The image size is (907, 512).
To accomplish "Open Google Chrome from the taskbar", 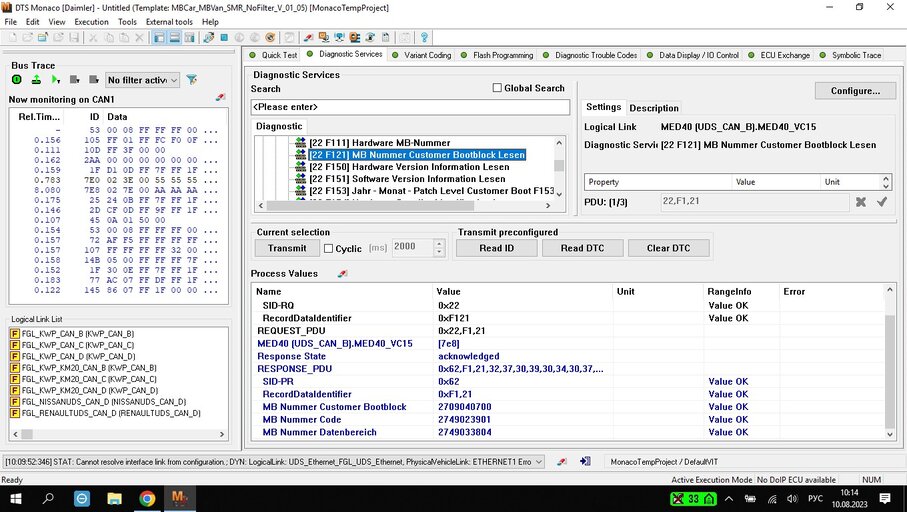I will point(147,498).
